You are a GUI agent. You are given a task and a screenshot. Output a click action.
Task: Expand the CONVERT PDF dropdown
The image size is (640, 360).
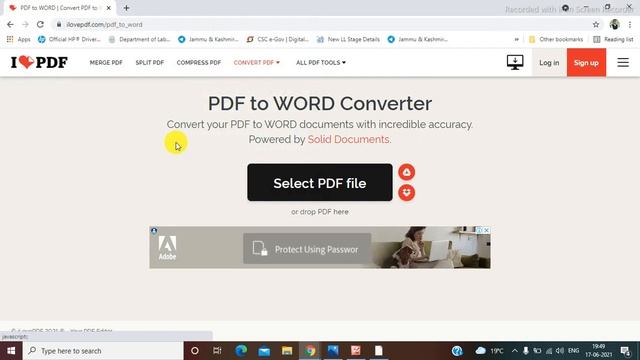click(x=257, y=62)
